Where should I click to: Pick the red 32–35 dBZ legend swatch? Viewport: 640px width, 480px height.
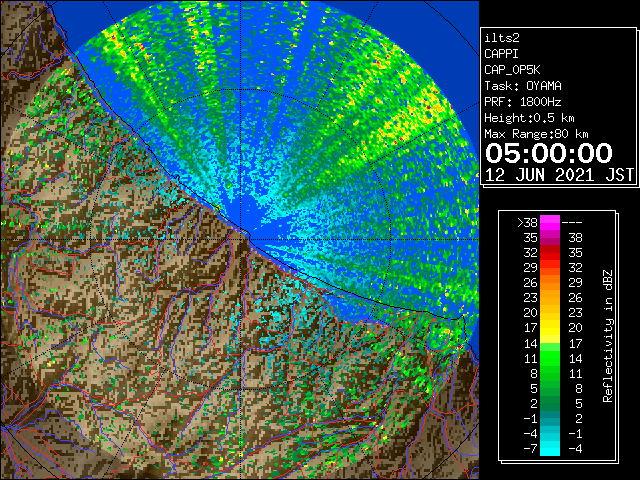point(550,253)
